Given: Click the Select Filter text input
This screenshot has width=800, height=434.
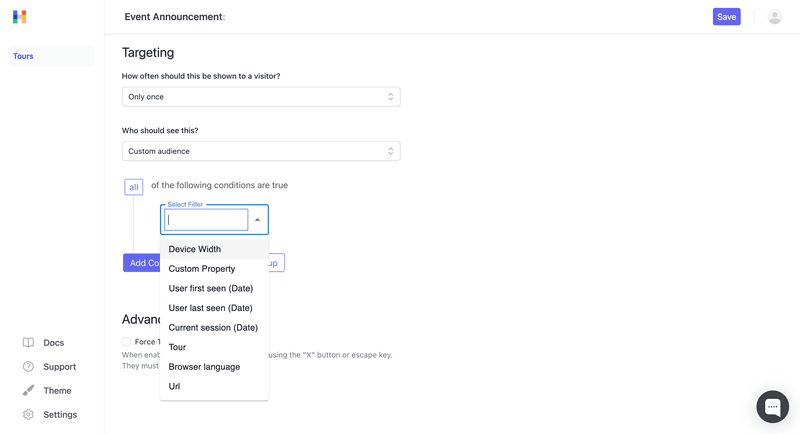Looking at the screenshot, I should click(206, 220).
